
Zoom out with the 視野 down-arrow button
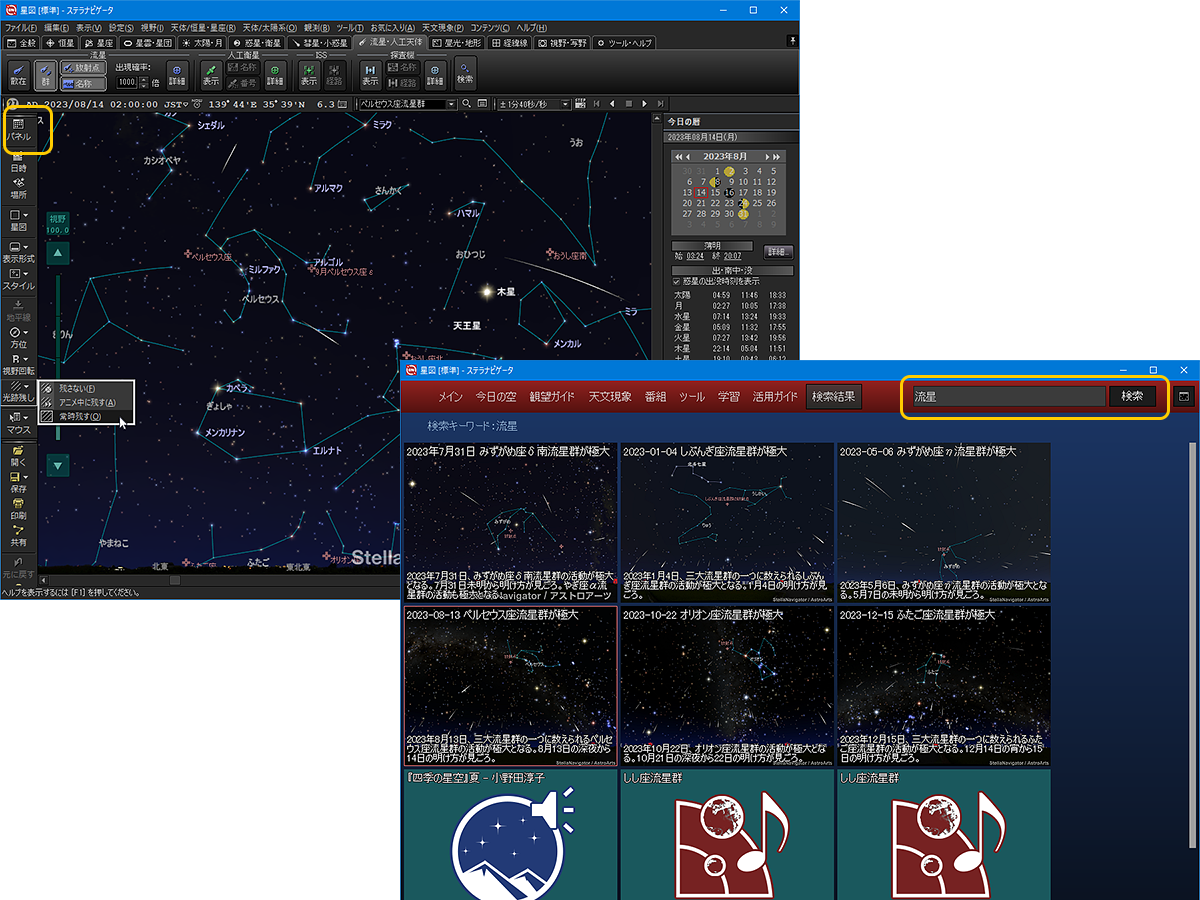[x=58, y=465]
